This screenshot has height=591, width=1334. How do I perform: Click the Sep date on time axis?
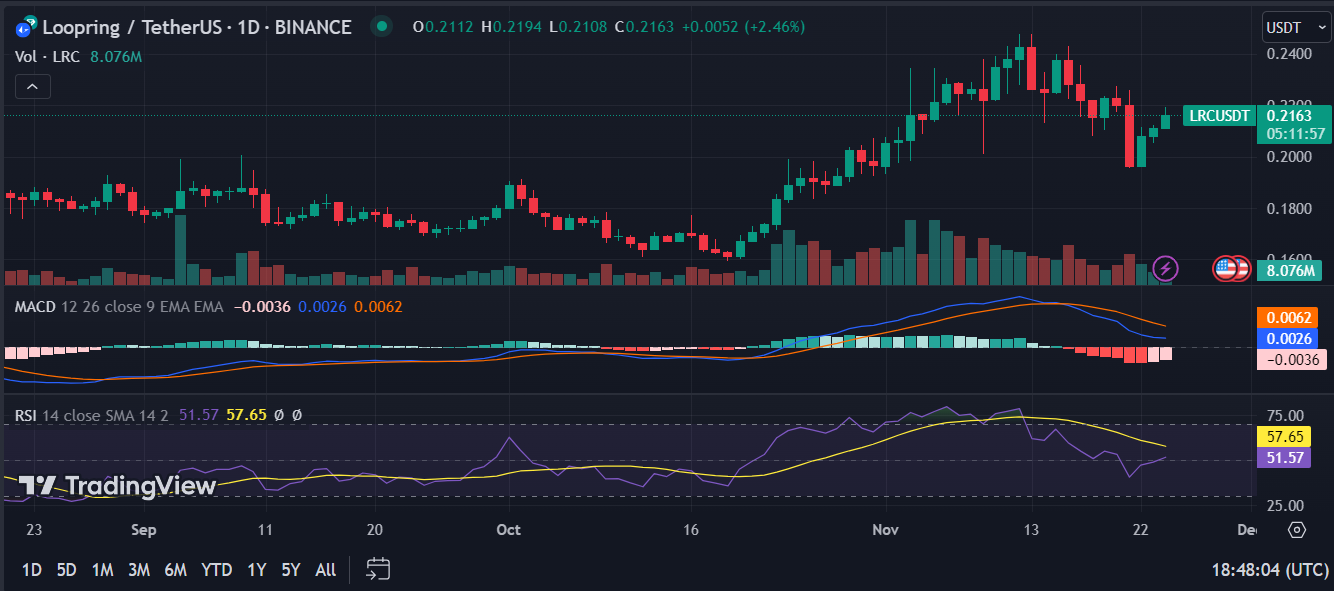pos(144,530)
